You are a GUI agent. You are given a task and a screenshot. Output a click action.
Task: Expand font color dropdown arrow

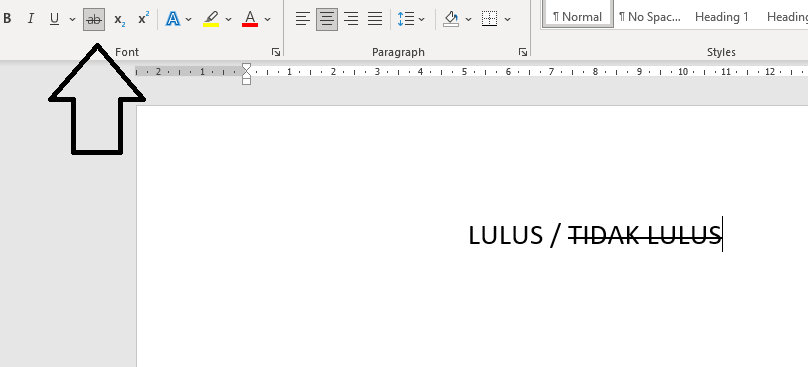(267, 20)
